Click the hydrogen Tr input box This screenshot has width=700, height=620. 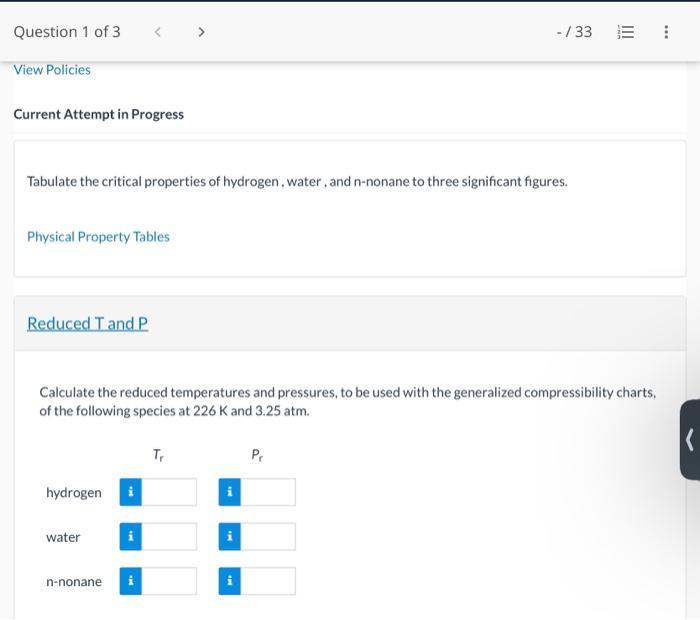coord(169,492)
